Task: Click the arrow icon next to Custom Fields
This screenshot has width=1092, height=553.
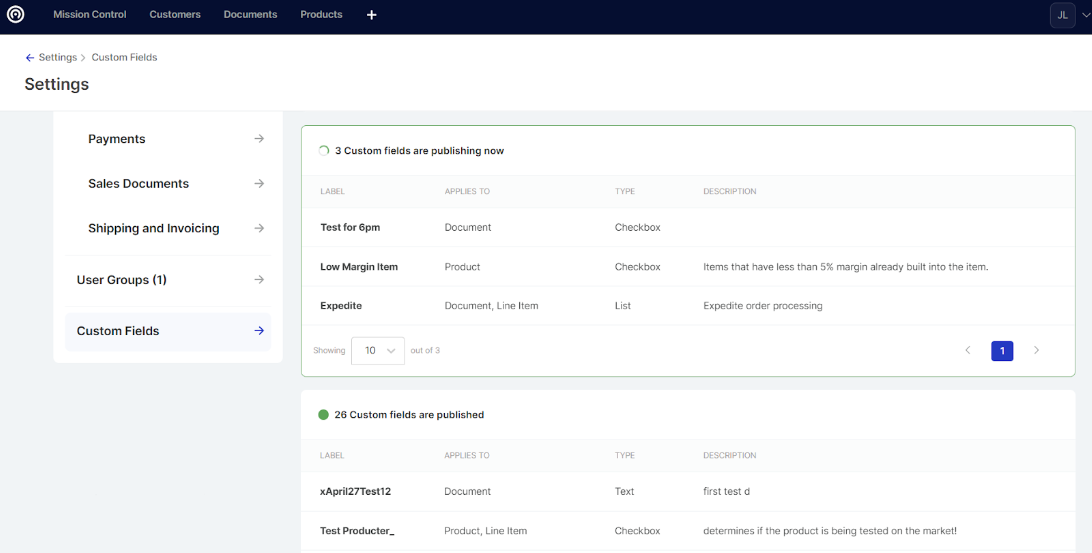Action: pyautogui.click(x=259, y=331)
